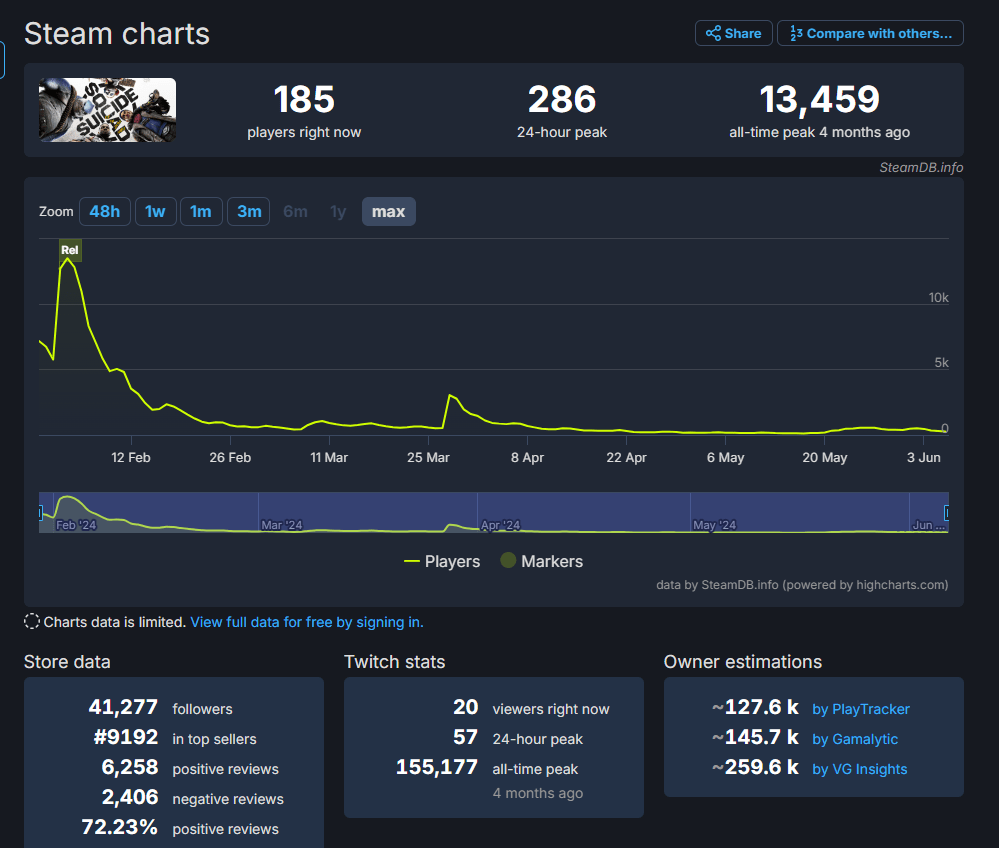Screen dimensions: 999x848
Task: Set chart zoom to 48h
Action: tap(104, 212)
